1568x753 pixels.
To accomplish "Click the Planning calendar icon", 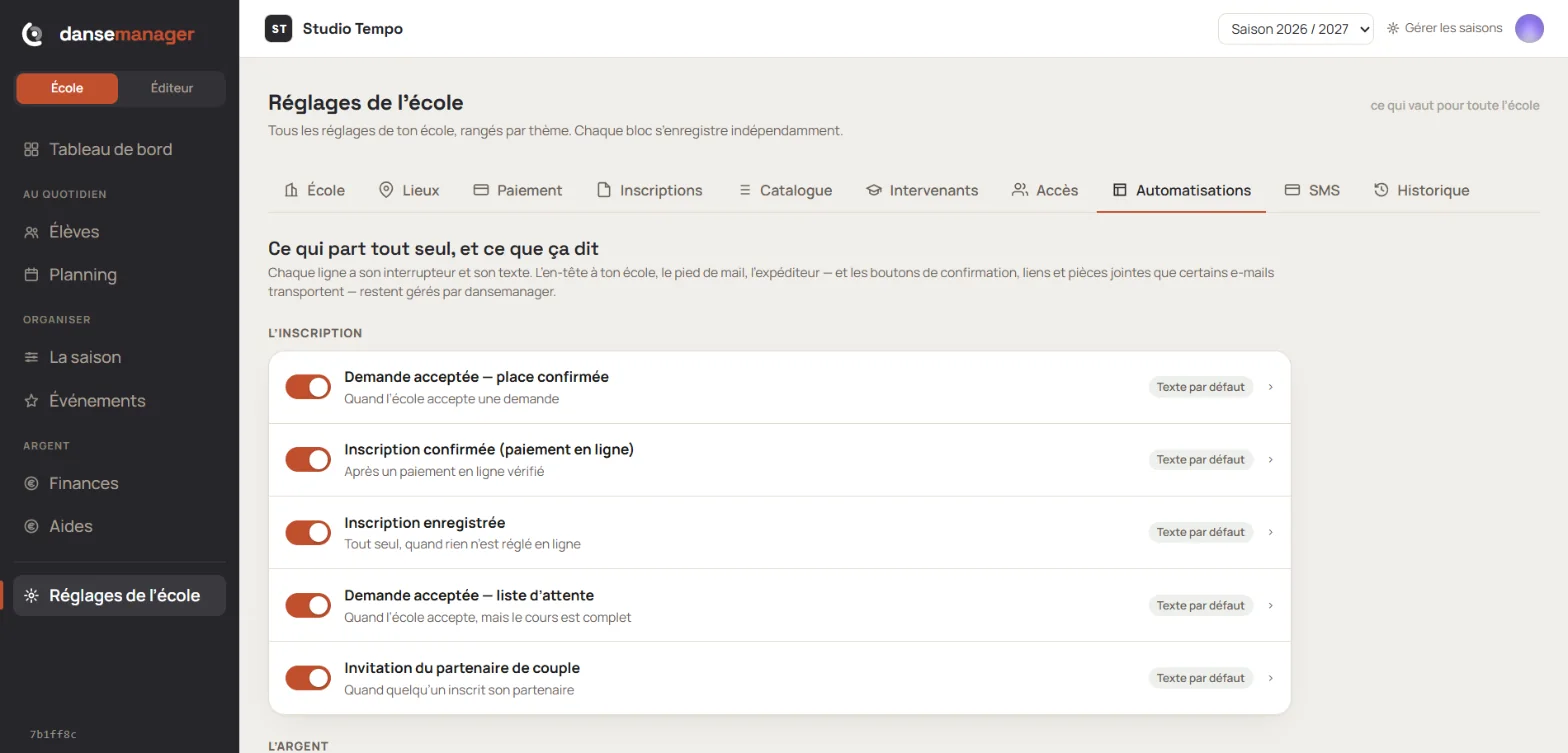I will pyautogui.click(x=31, y=275).
